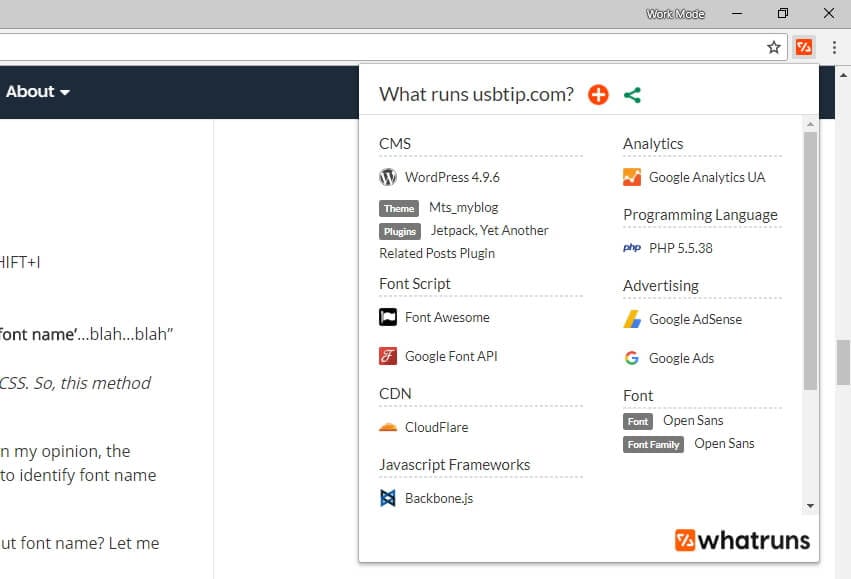Image resolution: width=851 pixels, height=579 pixels.
Task: Click the Google Analytics UA icon
Action: (x=632, y=177)
